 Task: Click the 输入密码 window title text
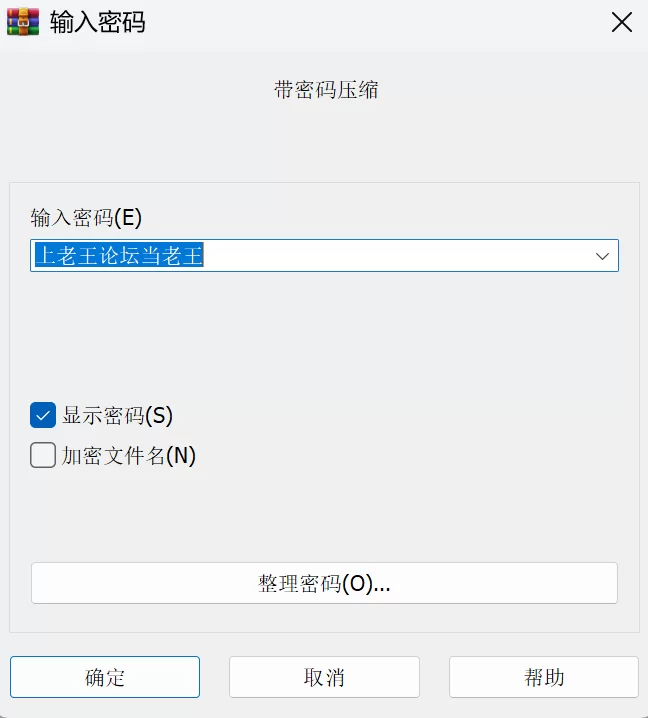[x=98, y=23]
